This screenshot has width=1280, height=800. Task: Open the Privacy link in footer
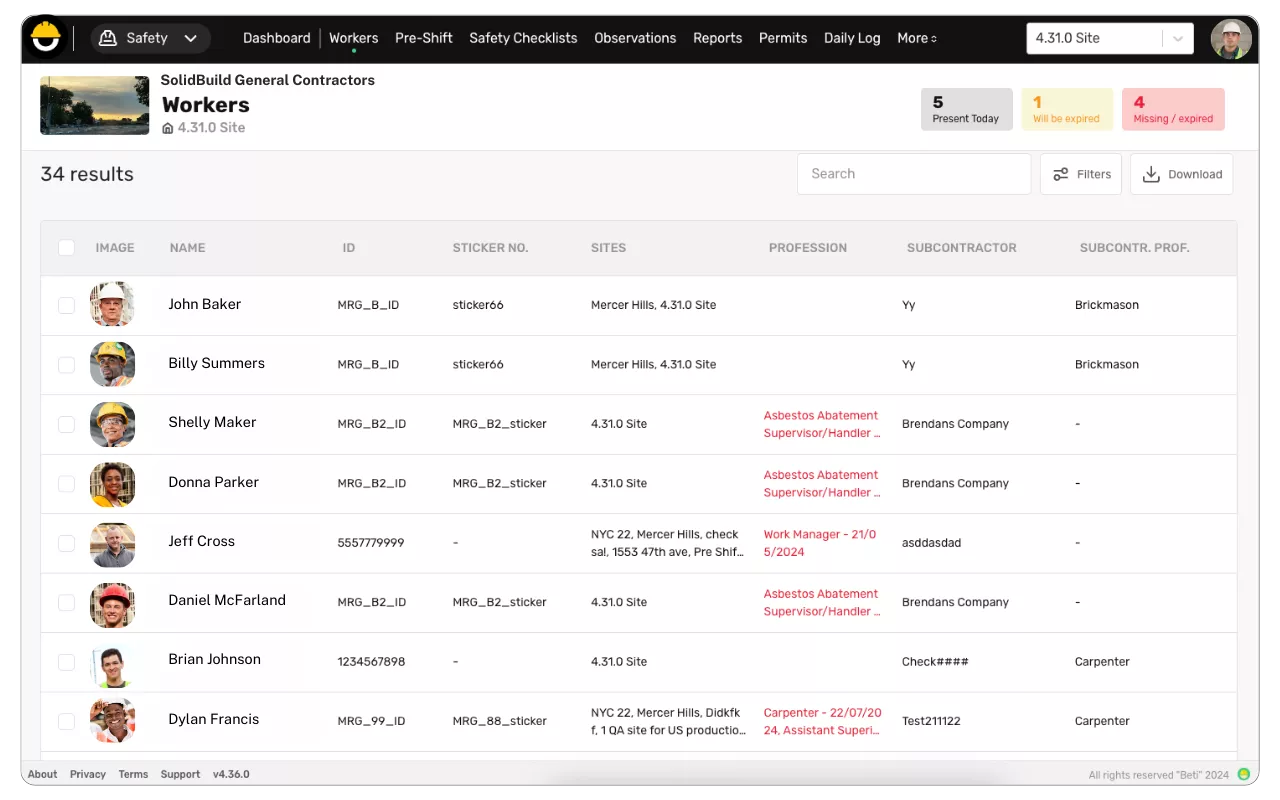pyautogui.click(x=88, y=774)
